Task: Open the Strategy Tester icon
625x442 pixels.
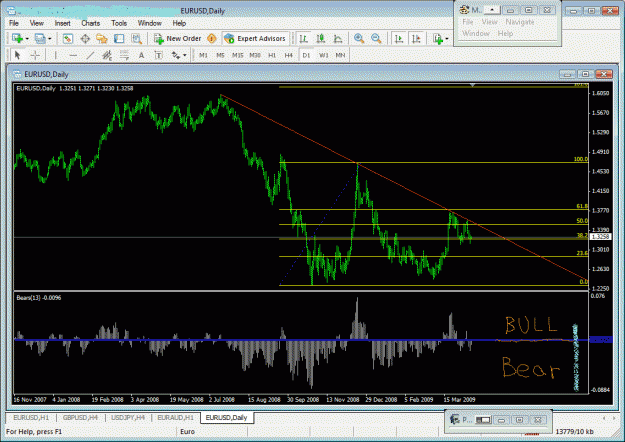Action: [x=136, y=39]
